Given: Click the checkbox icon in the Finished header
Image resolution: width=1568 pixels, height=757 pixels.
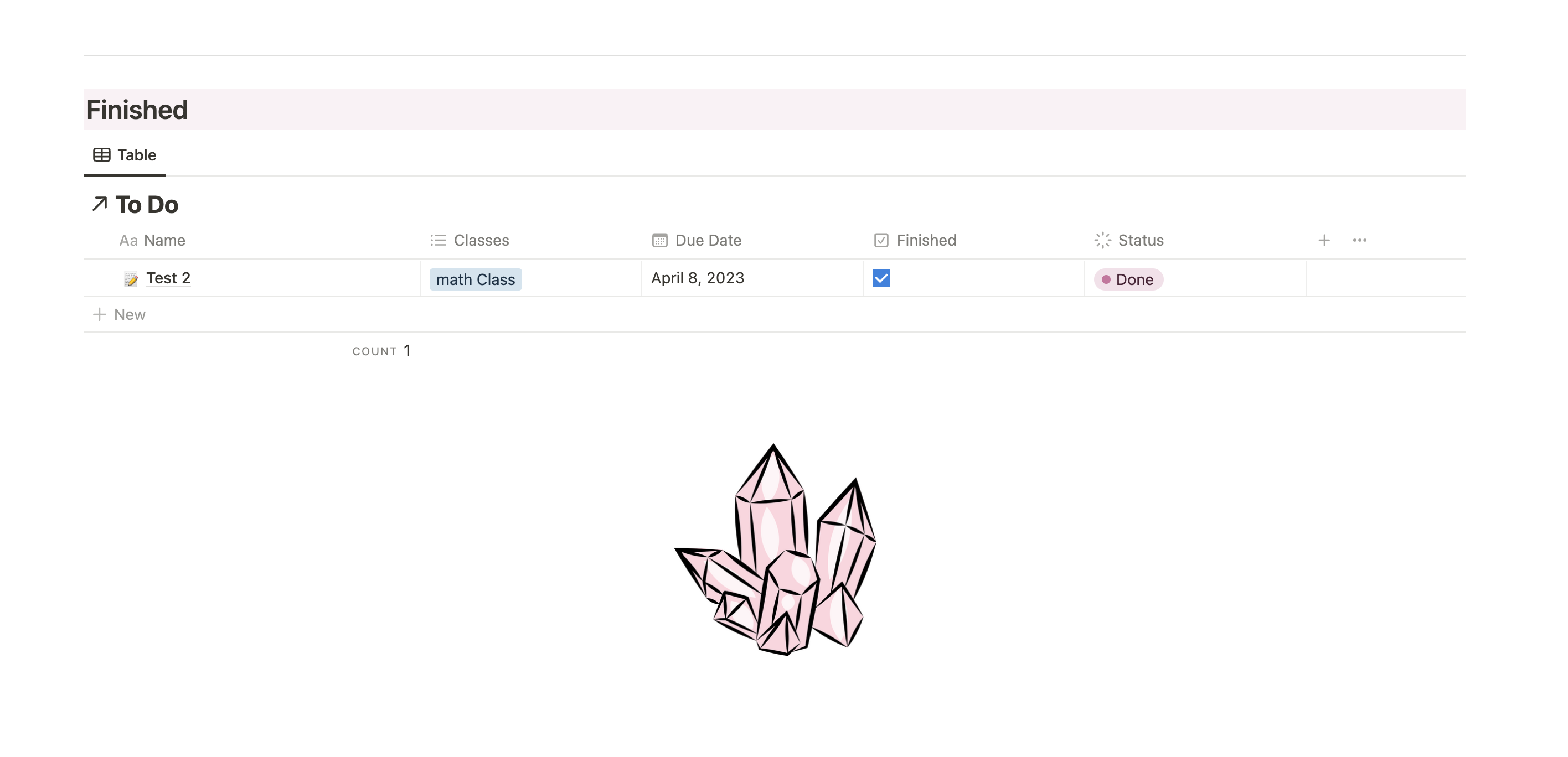Looking at the screenshot, I should (x=881, y=240).
